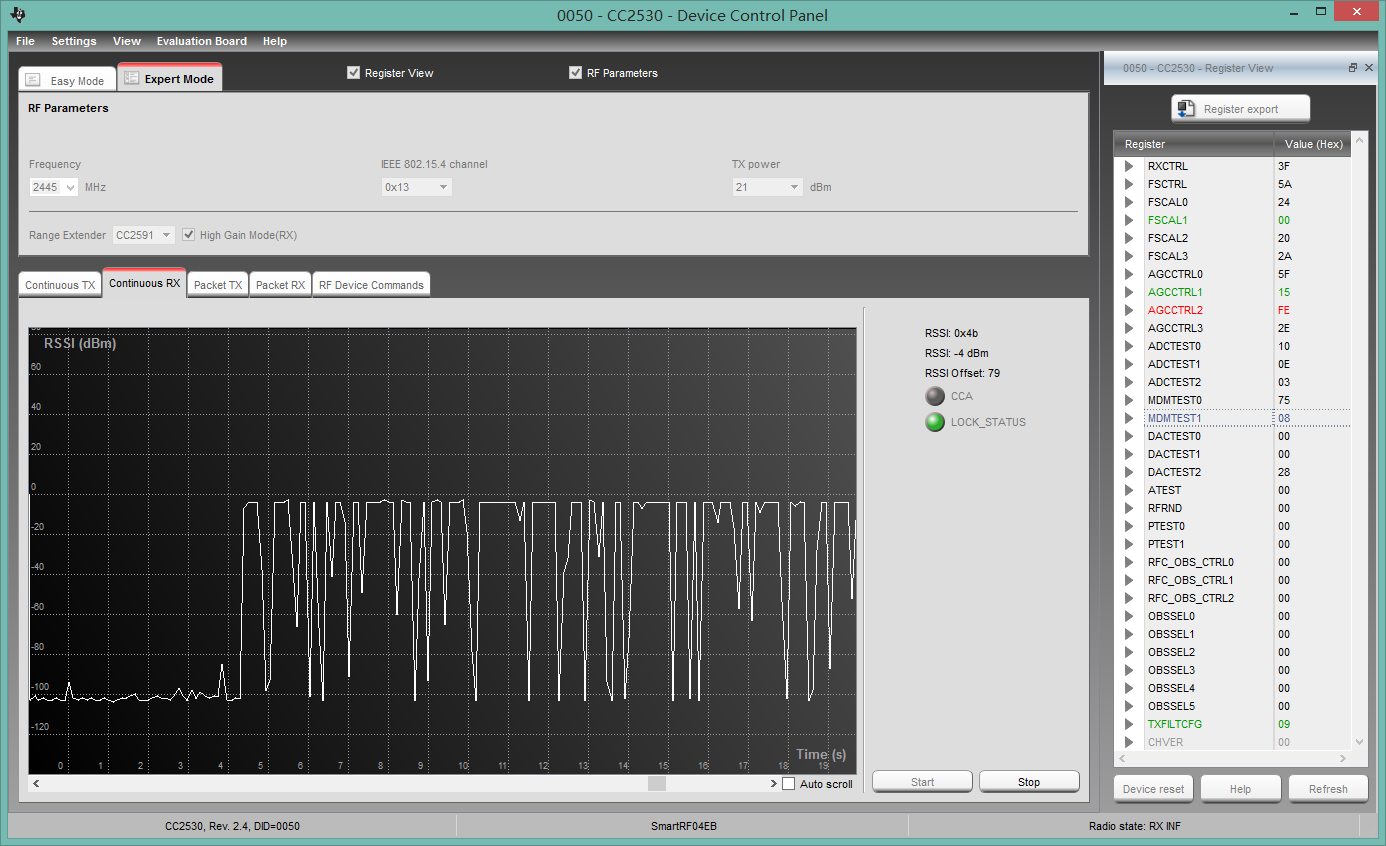
Task: Click the register list scroll down arrow
Action: (x=1359, y=742)
